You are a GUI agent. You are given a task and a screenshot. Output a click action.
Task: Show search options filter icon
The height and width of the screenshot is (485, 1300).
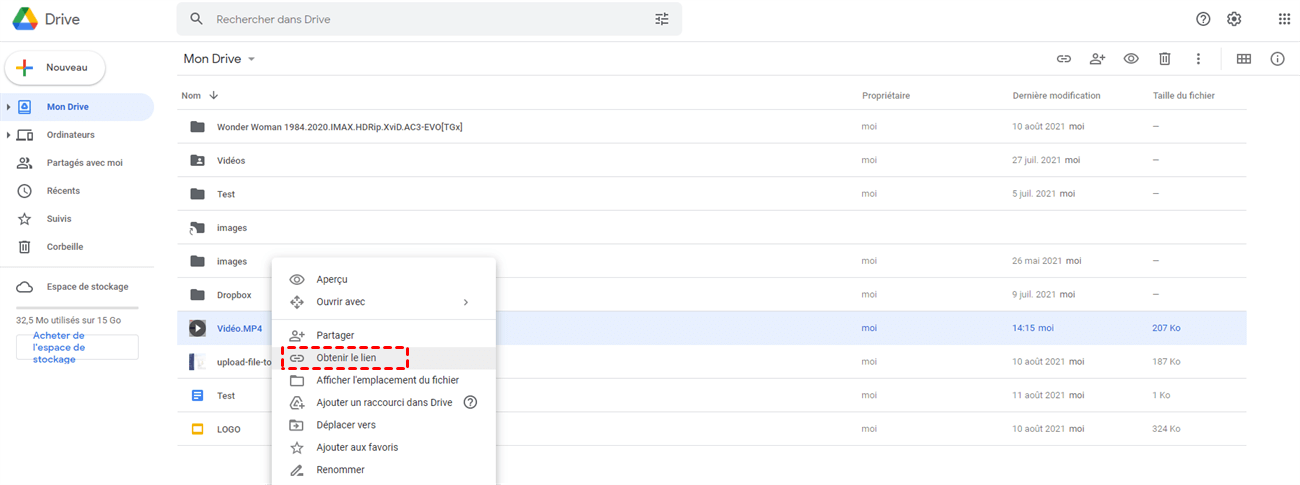pos(662,19)
